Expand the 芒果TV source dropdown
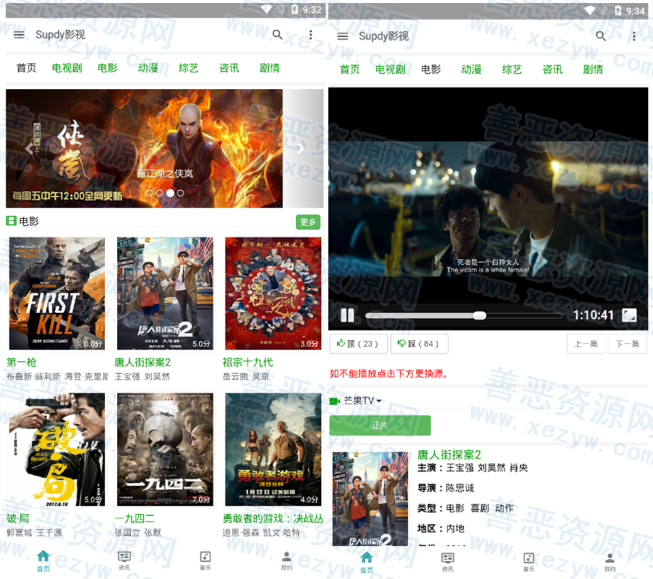The height and width of the screenshot is (579, 653). pos(362,401)
